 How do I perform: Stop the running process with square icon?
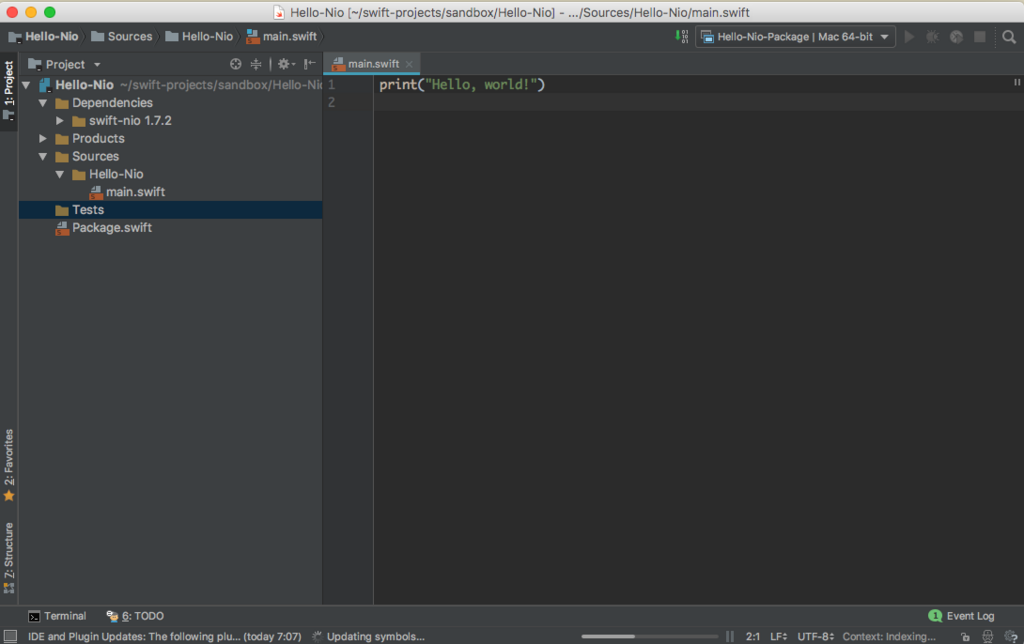click(980, 37)
